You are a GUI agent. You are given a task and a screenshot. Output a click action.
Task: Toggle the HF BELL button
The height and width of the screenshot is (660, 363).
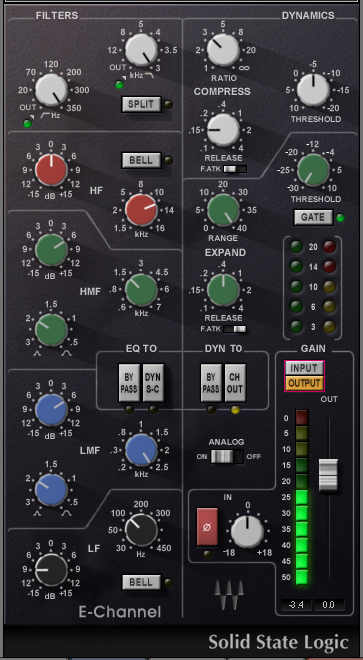coord(141,160)
